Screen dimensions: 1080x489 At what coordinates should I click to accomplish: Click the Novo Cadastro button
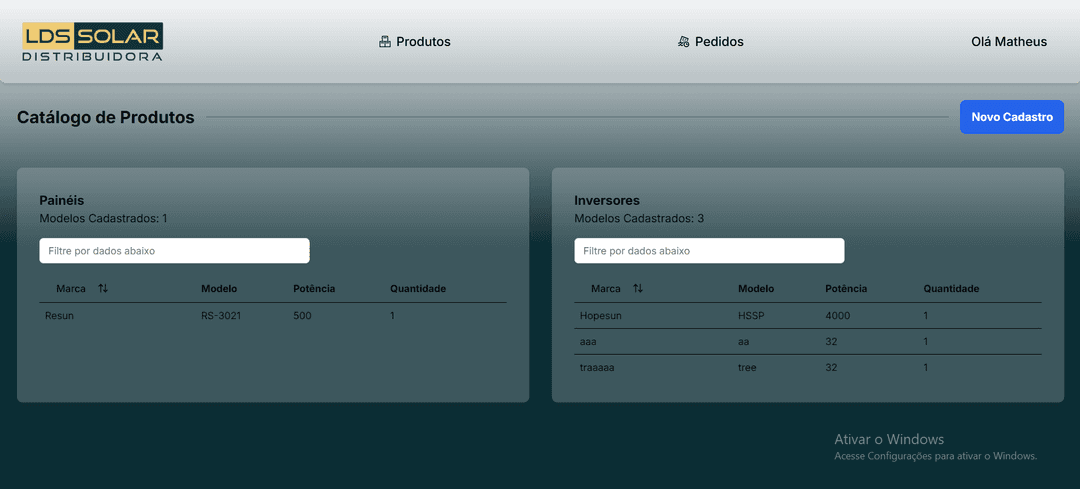pyautogui.click(x=1011, y=117)
